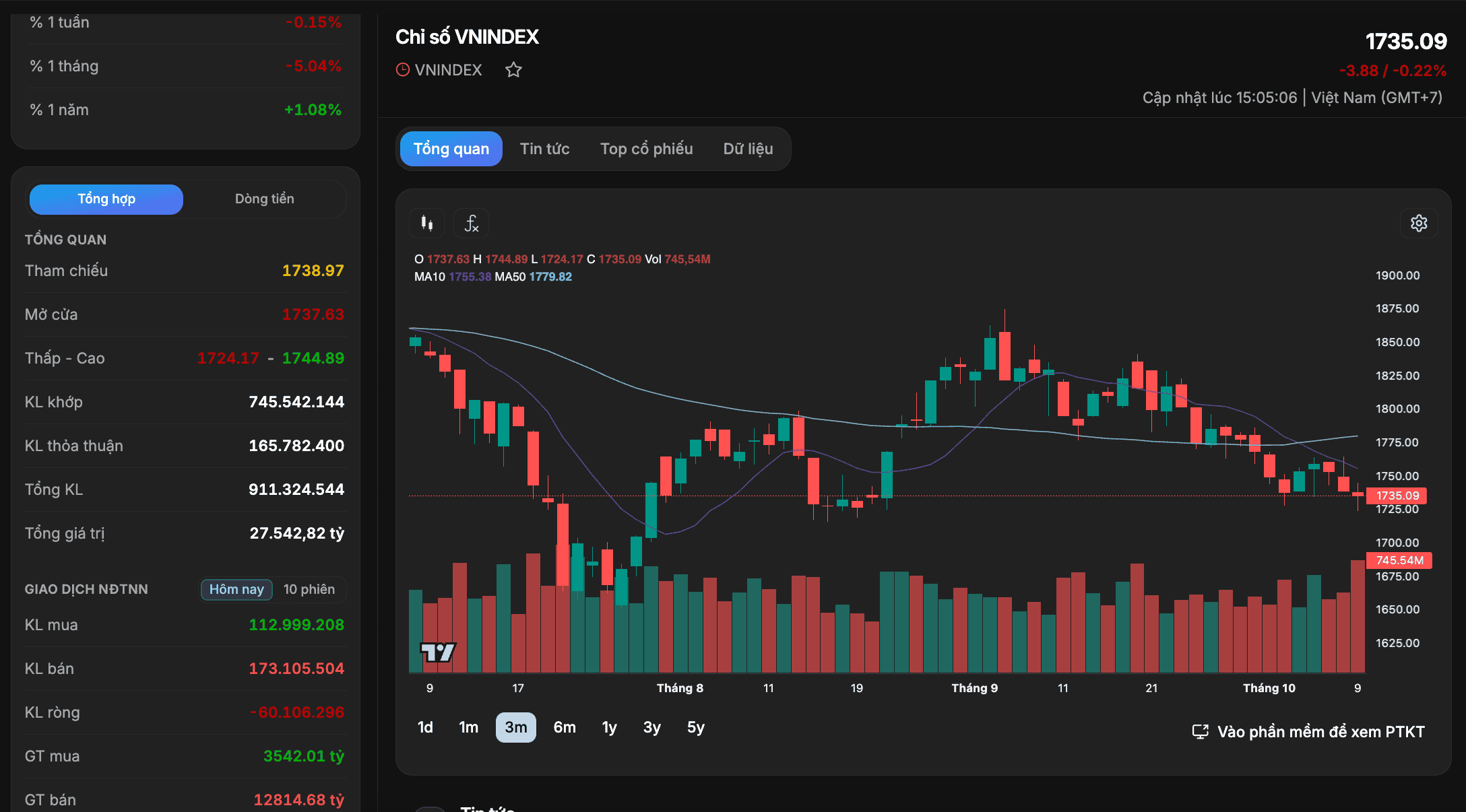Viewport: 1466px width, 812px height.
Task: Select Hôm nay foreign trading view
Action: coord(236,589)
